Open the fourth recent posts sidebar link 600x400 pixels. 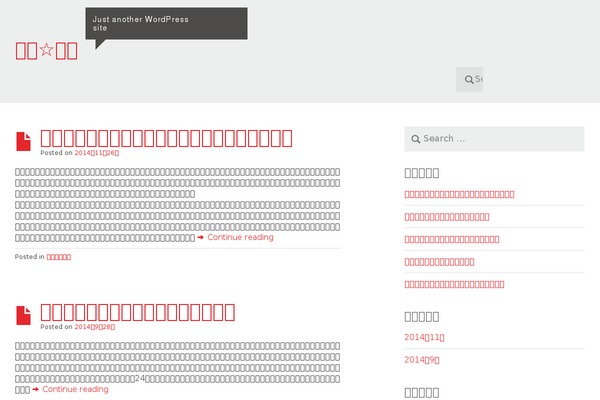click(439, 262)
